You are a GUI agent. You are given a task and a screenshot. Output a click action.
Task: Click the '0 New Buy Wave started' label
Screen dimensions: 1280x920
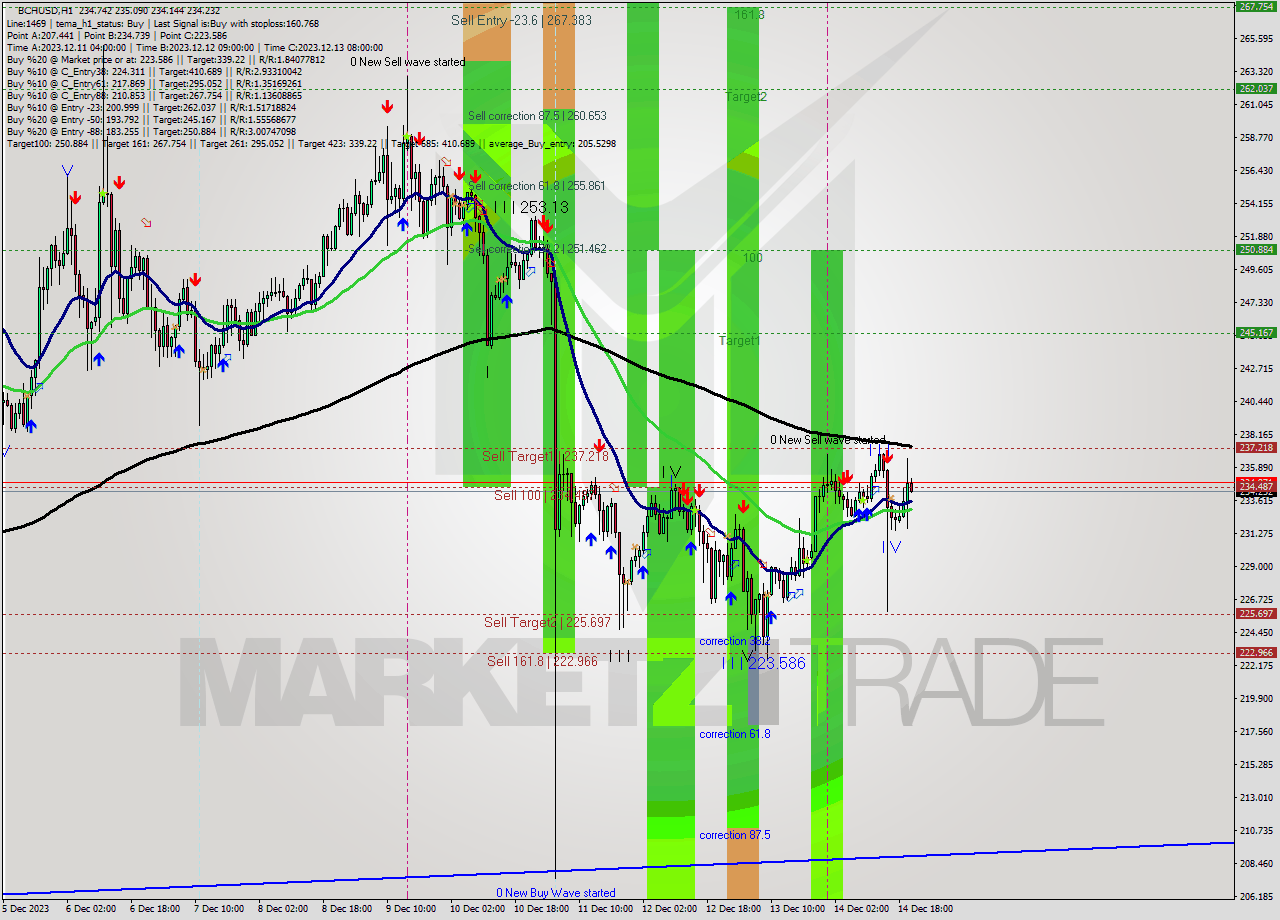pos(556,893)
